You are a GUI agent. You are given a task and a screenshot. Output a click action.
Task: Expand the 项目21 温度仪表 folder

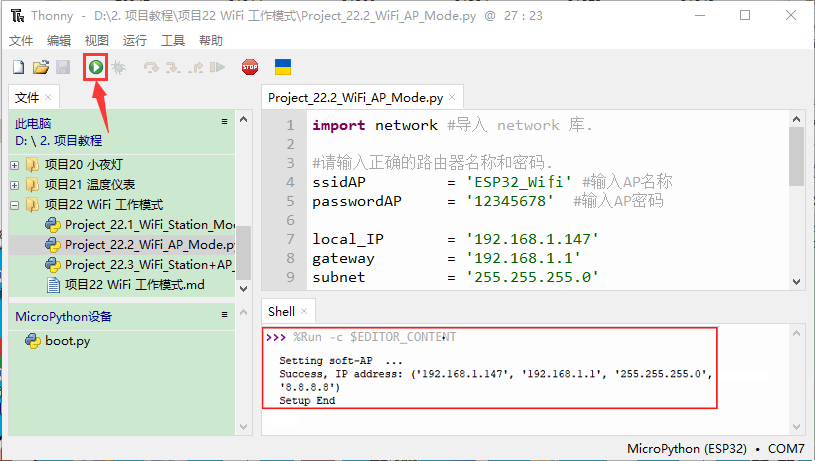(15, 184)
